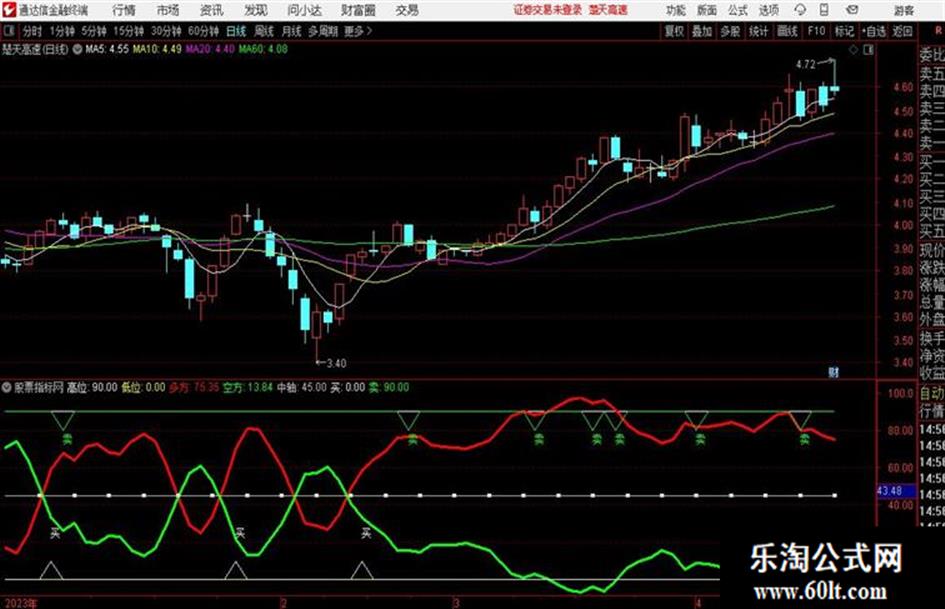Click the 股票指标网 indicator name
Viewport: 945px width, 609px height.
(x=39, y=387)
